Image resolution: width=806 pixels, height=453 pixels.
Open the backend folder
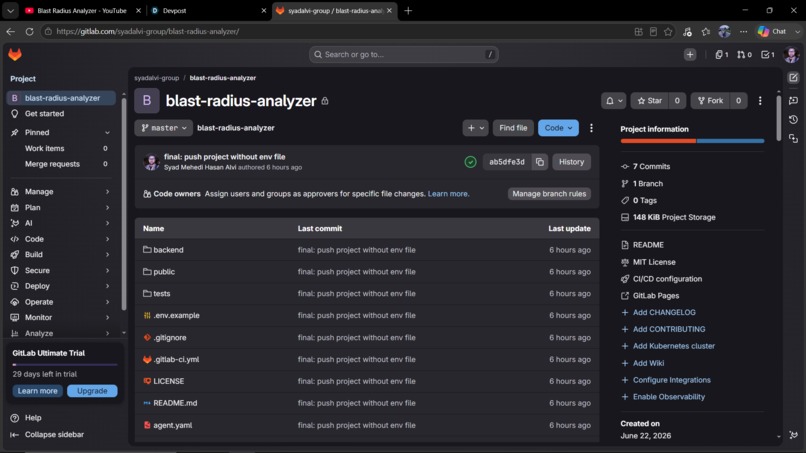168,250
